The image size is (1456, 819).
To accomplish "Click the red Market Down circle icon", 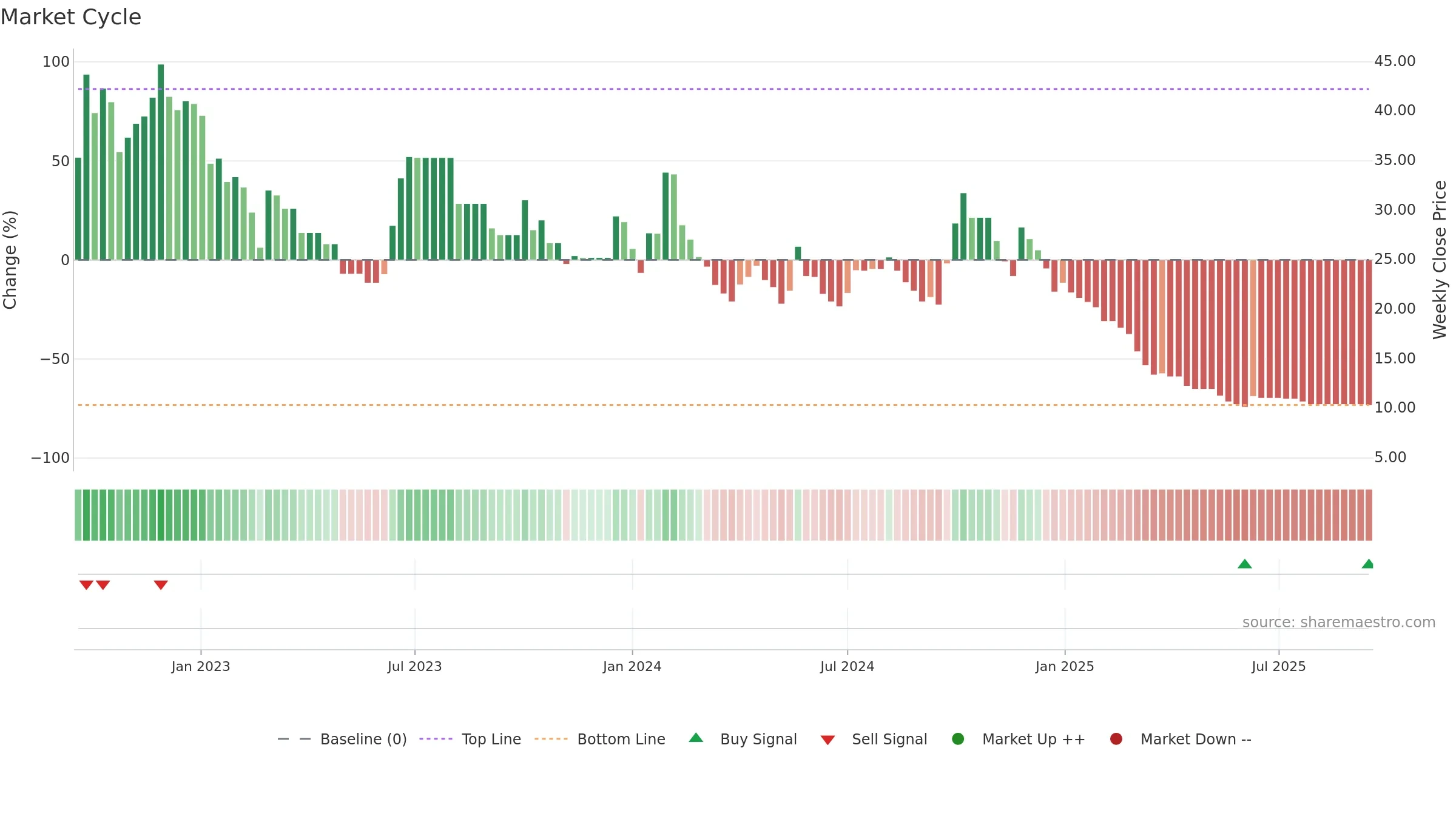I will (1116, 739).
